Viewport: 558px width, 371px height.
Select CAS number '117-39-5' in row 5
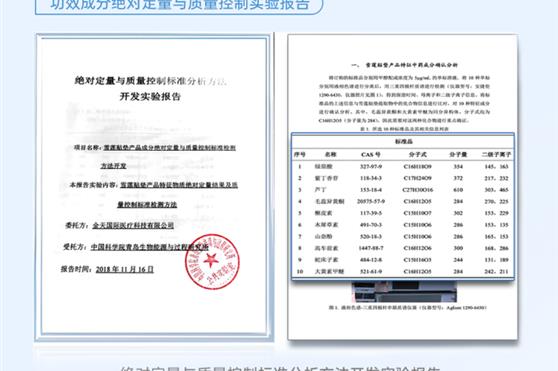tap(371, 213)
